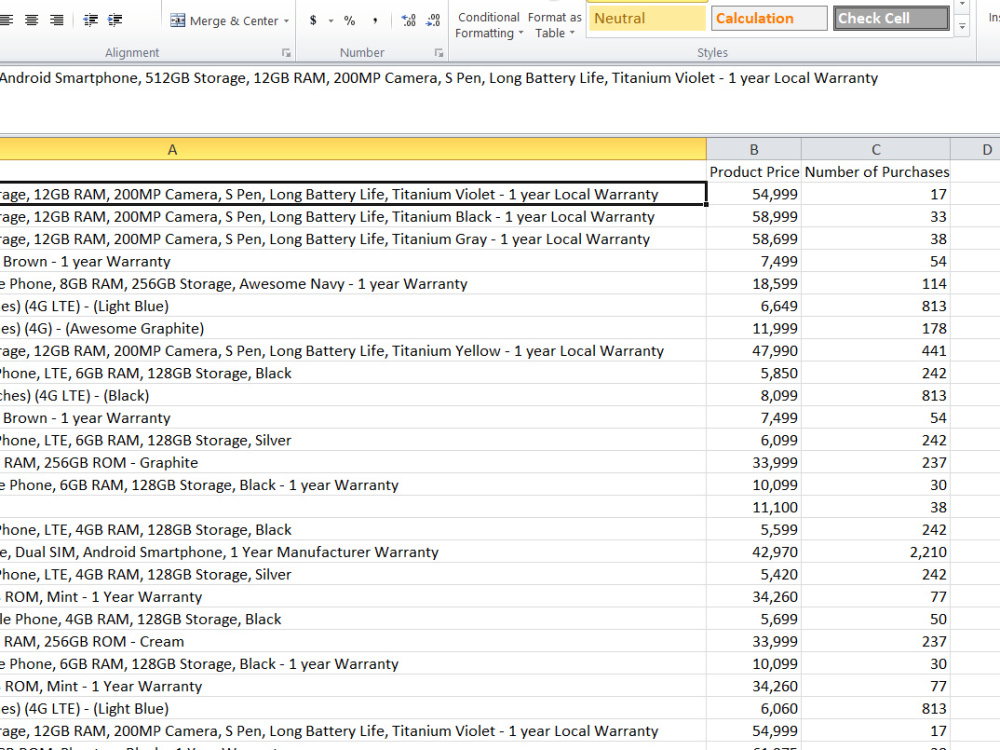Select price cell 42,970
Image resolution: width=1000 pixels, height=750 pixels.
point(754,552)
